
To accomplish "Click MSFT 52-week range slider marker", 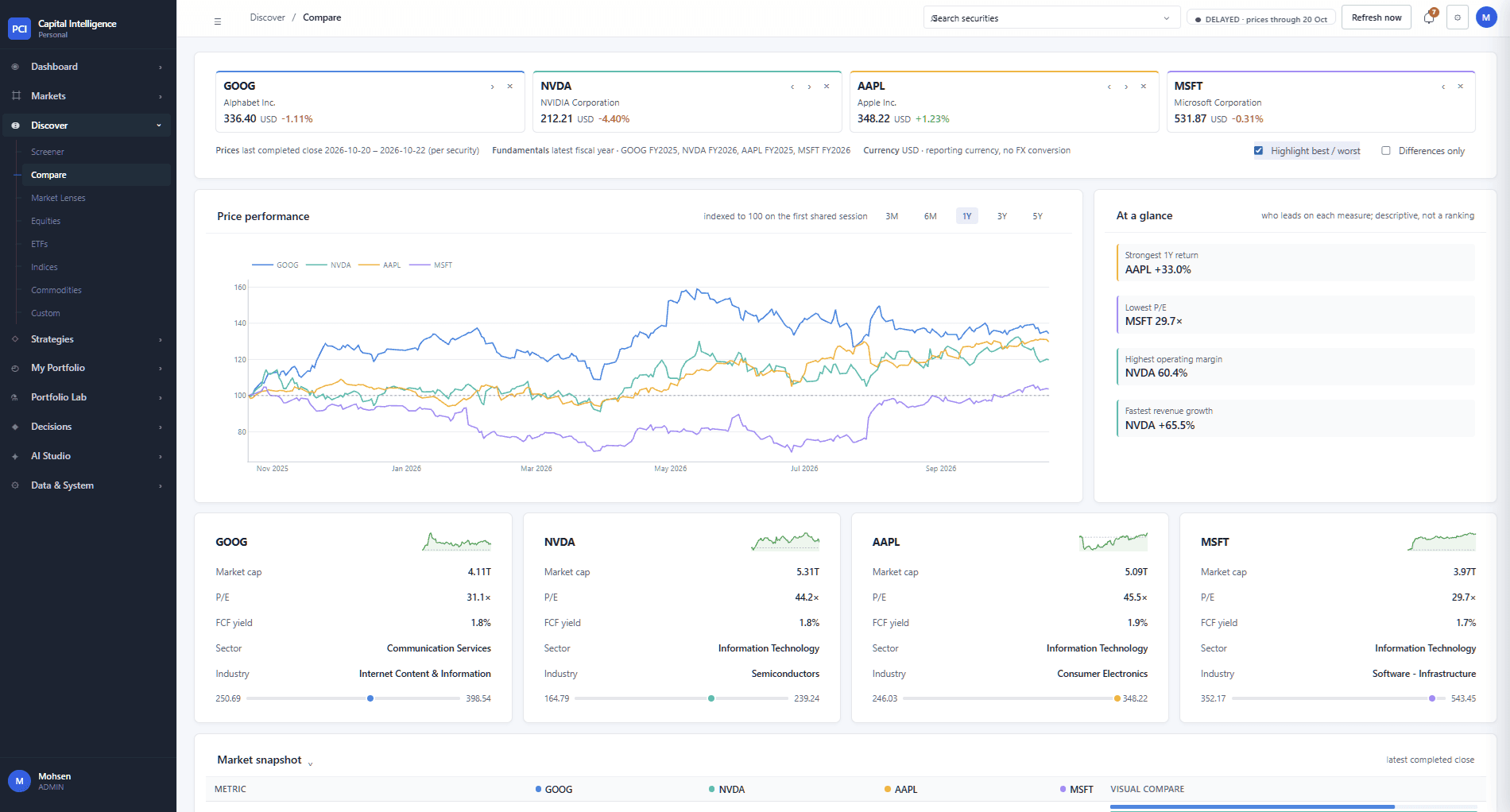I will (1432, 698).
